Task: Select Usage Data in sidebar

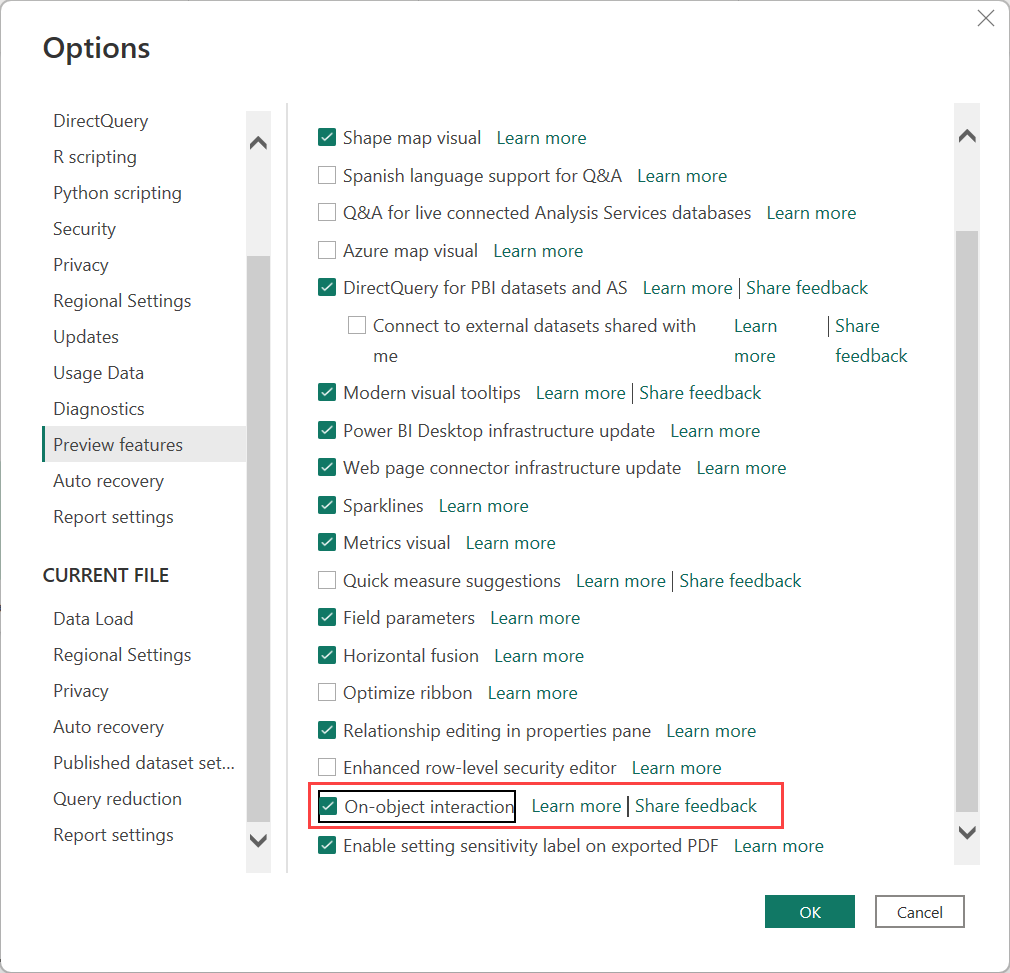Action: click(x=98, y=373)
